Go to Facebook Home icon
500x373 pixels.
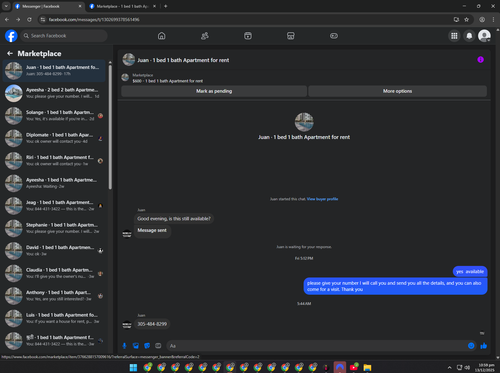pyautogui.click(x=161, y=36)
